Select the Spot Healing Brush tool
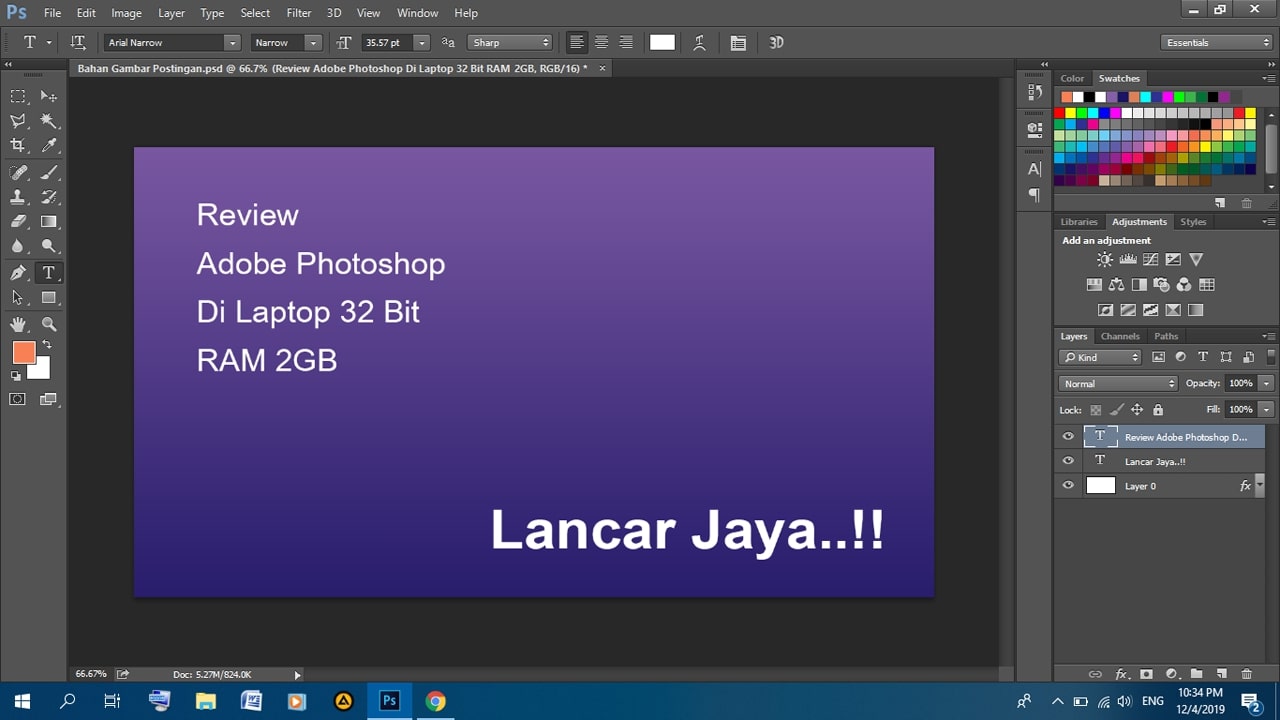 [x=18, y=172]
